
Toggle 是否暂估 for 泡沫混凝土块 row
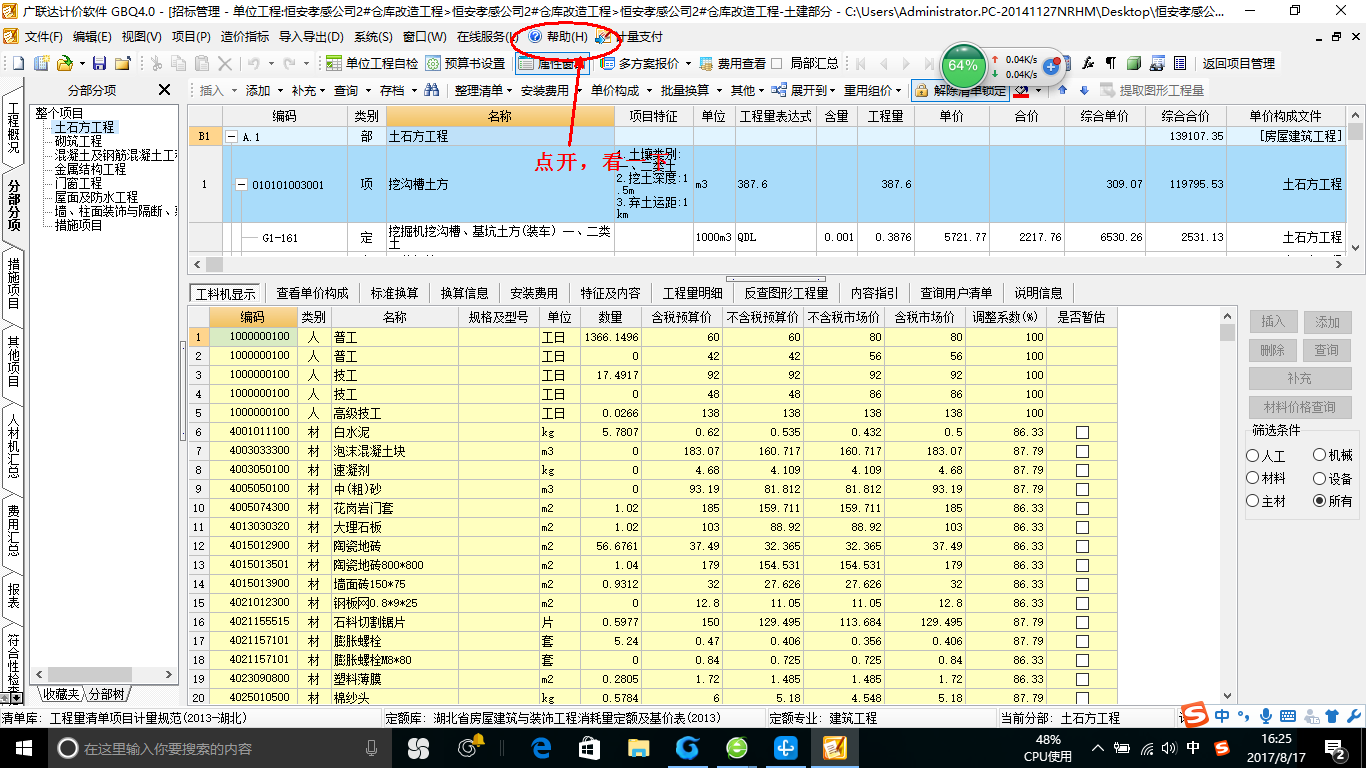click(1082, 451)
